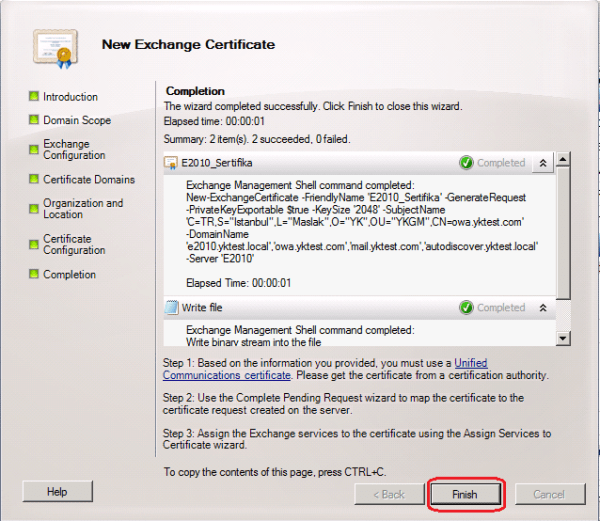This screenshot has height=521, width=600.
Task: Select the Completion wizard step
Action: point(69,274)
